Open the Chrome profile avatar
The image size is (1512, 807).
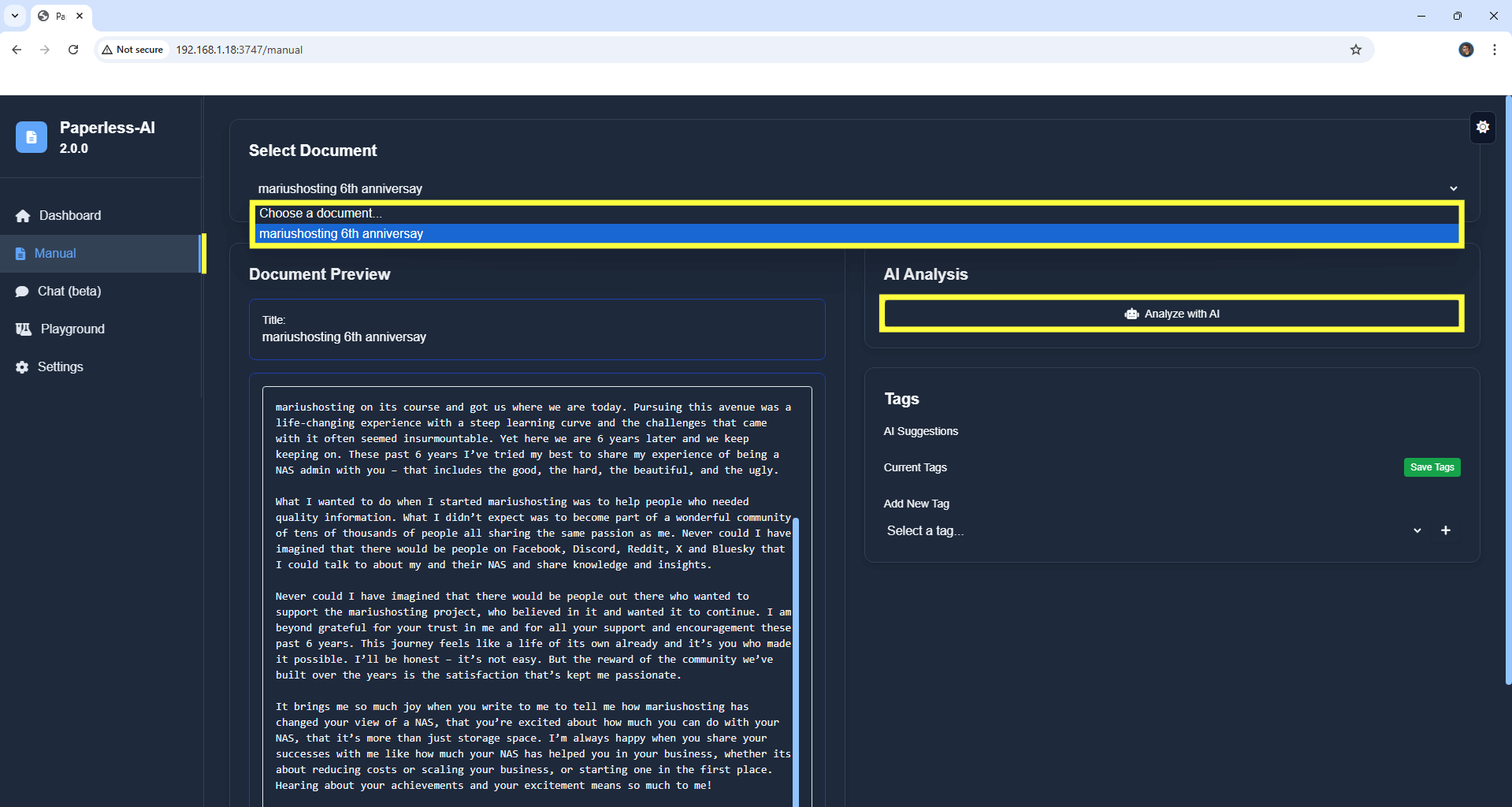point(1466,50)
